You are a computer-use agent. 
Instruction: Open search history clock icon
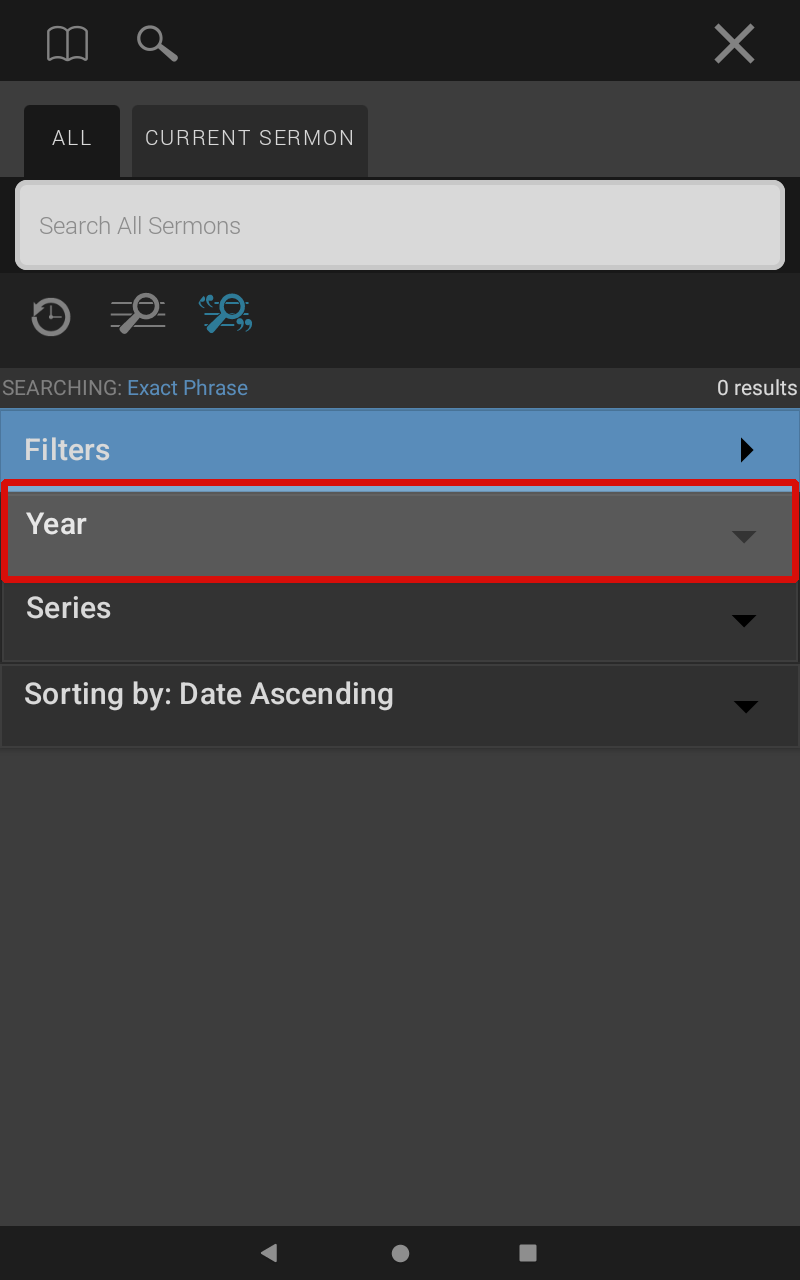(x=50, y=316)
